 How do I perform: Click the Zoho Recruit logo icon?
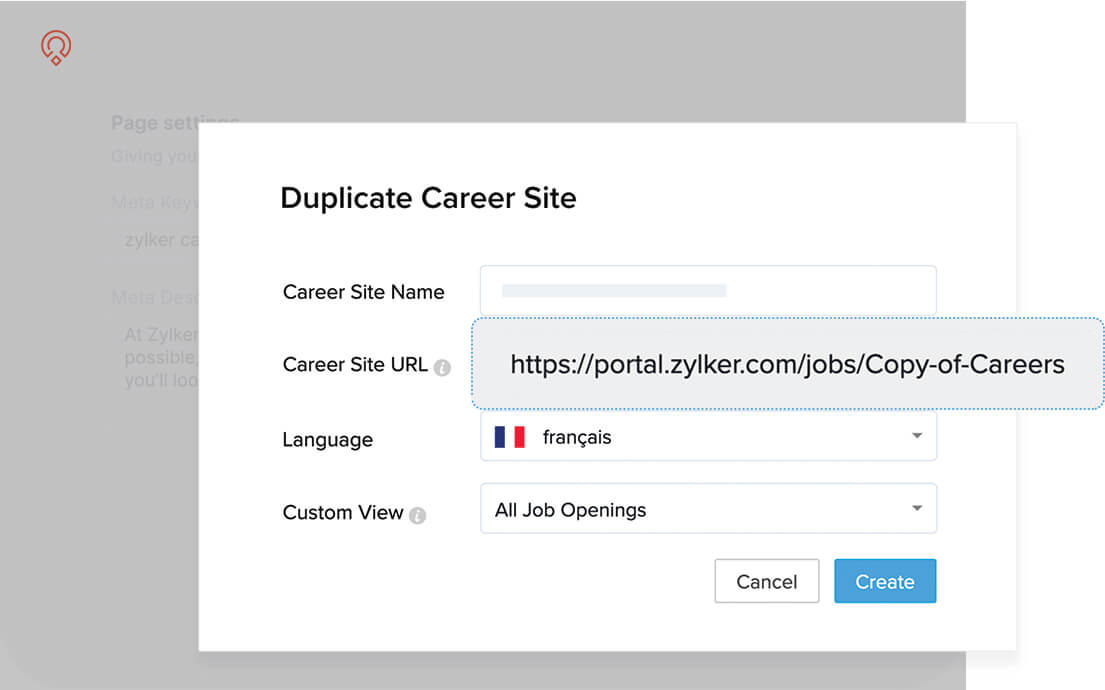pyautogui.click(x=56, y=48)
